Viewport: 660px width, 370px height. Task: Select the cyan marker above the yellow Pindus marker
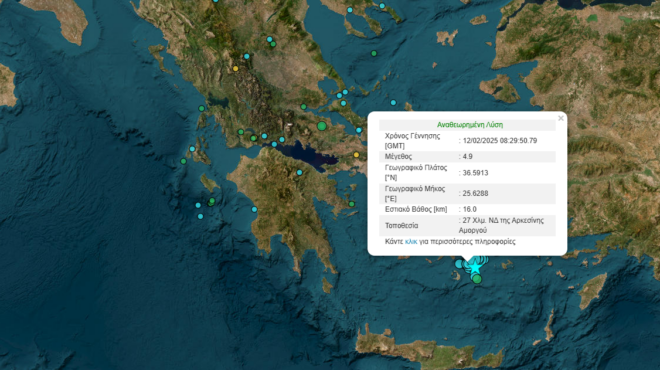click(247, 56)
